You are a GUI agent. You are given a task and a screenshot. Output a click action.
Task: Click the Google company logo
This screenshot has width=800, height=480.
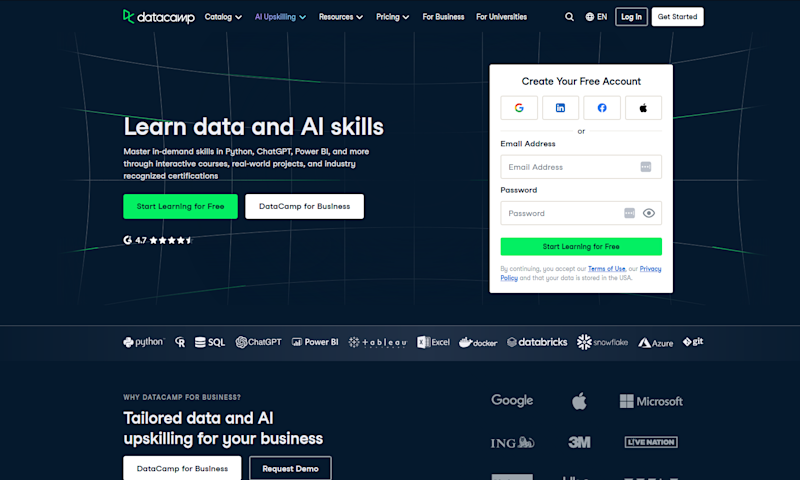pos(512,401)
